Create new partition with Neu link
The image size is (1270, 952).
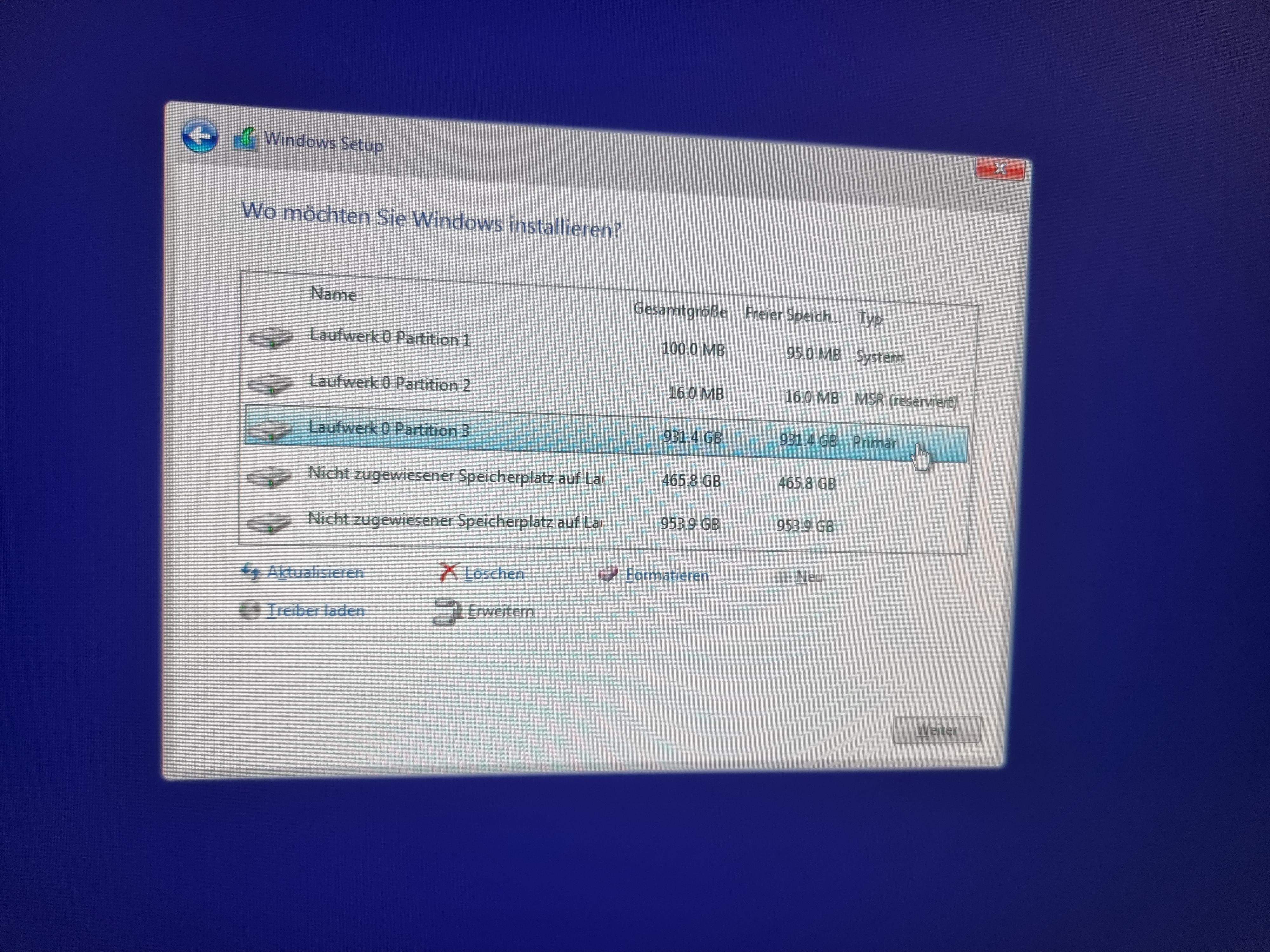pyautogui.click(x=810, y=577)
